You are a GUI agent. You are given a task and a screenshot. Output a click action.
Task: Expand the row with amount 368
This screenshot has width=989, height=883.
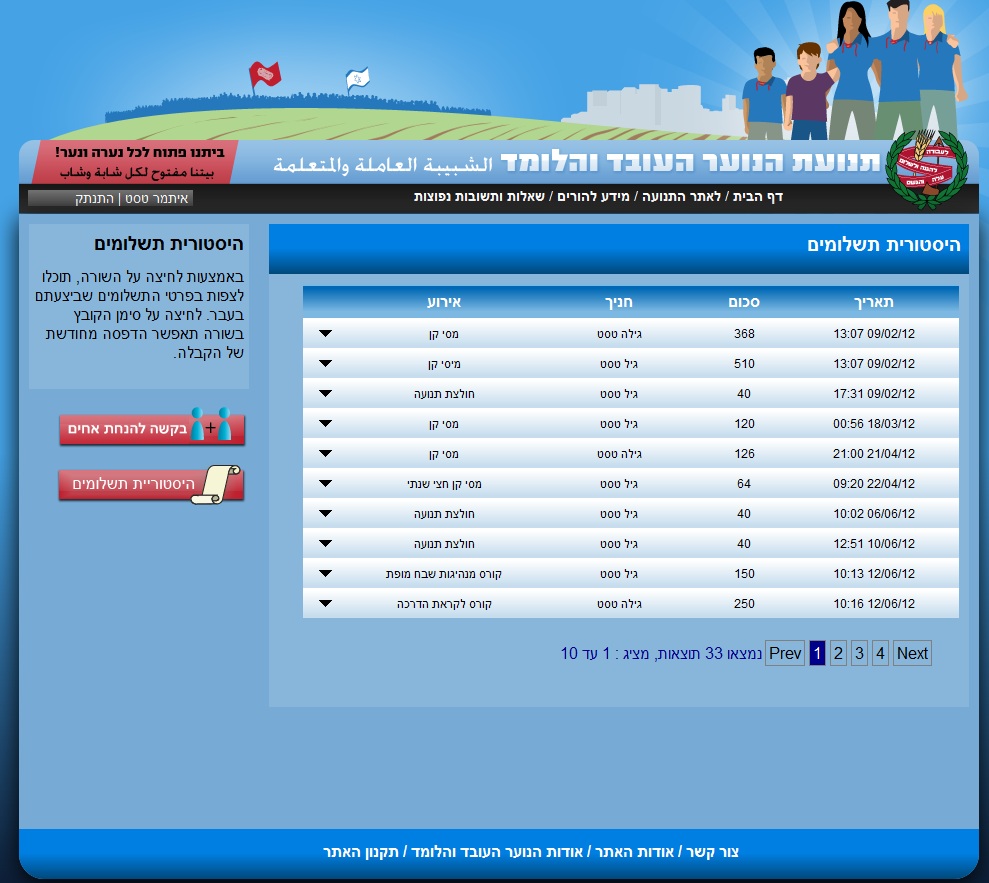[325, 333]
